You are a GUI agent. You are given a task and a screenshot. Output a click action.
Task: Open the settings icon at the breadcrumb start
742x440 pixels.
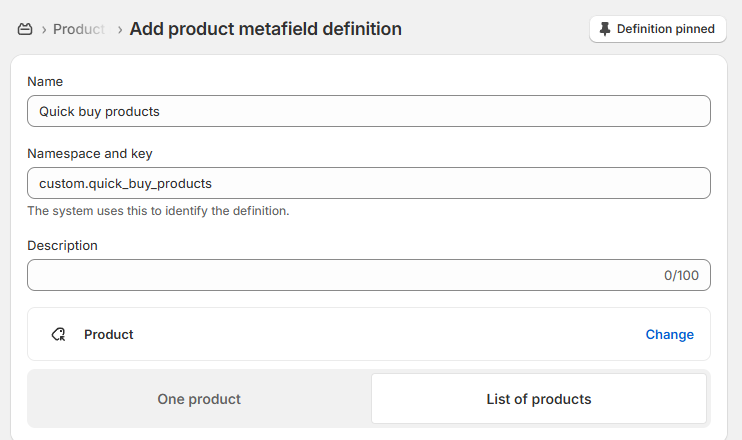[x=25, y=29]
